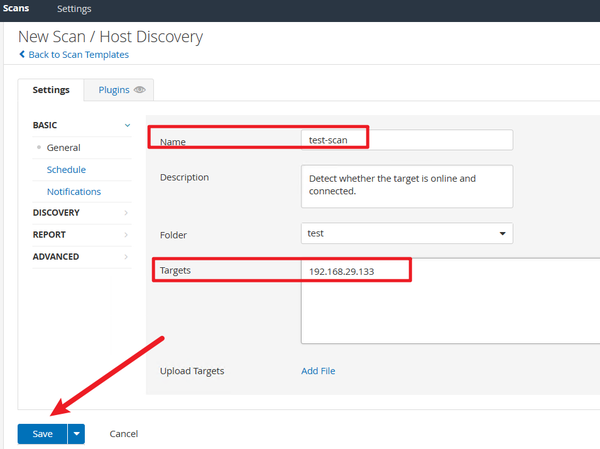Click the back arrow chevron icon
The width and height of the screenshot is (600, 449).
(x=22, y=54)
